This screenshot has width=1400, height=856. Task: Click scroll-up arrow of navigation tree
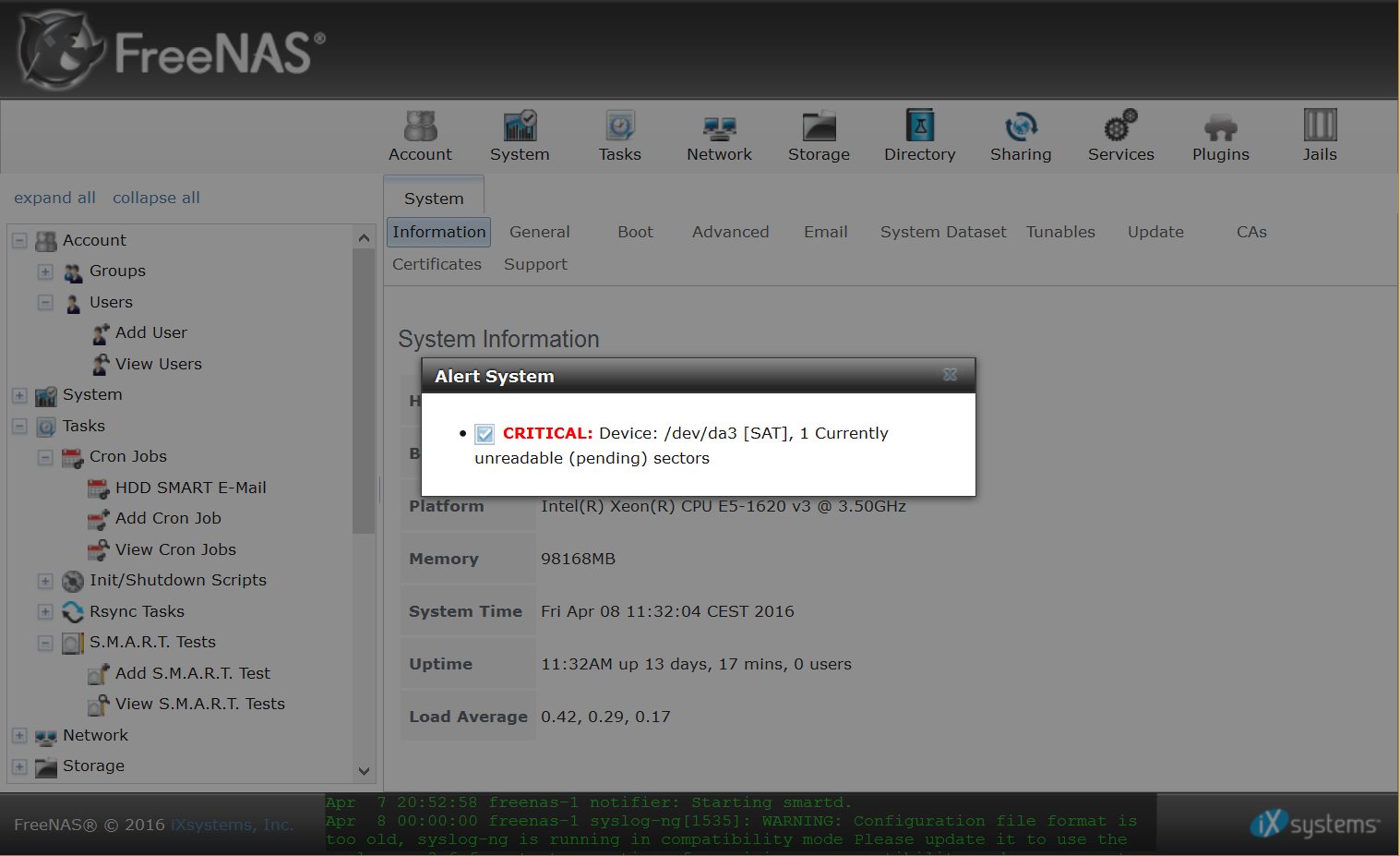click(x=364, y=238)
